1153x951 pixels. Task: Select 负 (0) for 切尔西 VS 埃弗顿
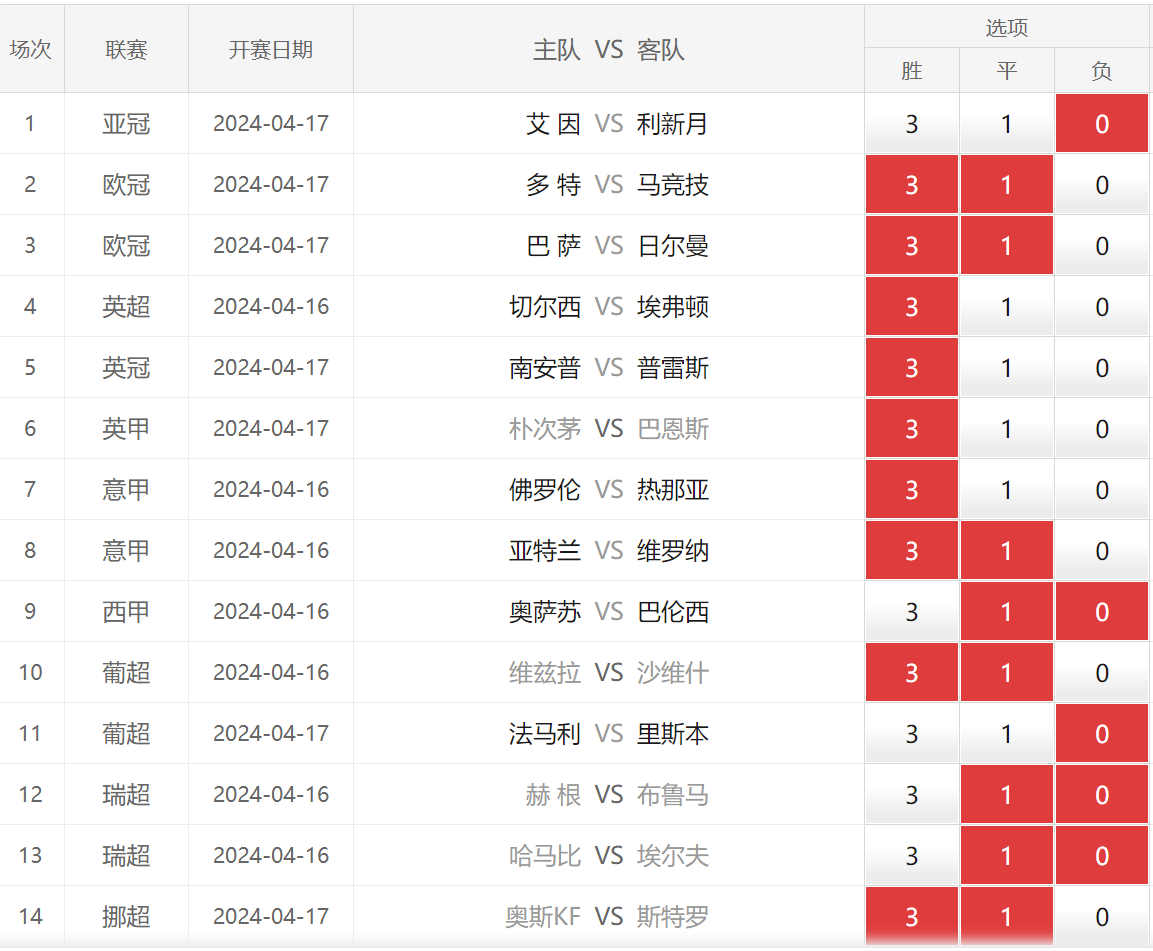pos(1102,307)
